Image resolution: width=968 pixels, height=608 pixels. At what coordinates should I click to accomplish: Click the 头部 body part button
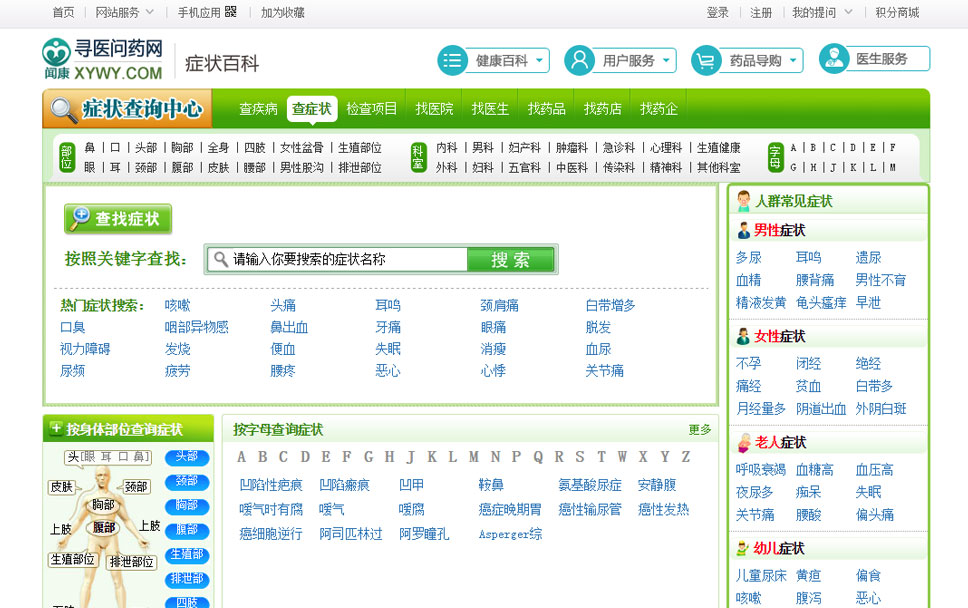tap(187, 457)
